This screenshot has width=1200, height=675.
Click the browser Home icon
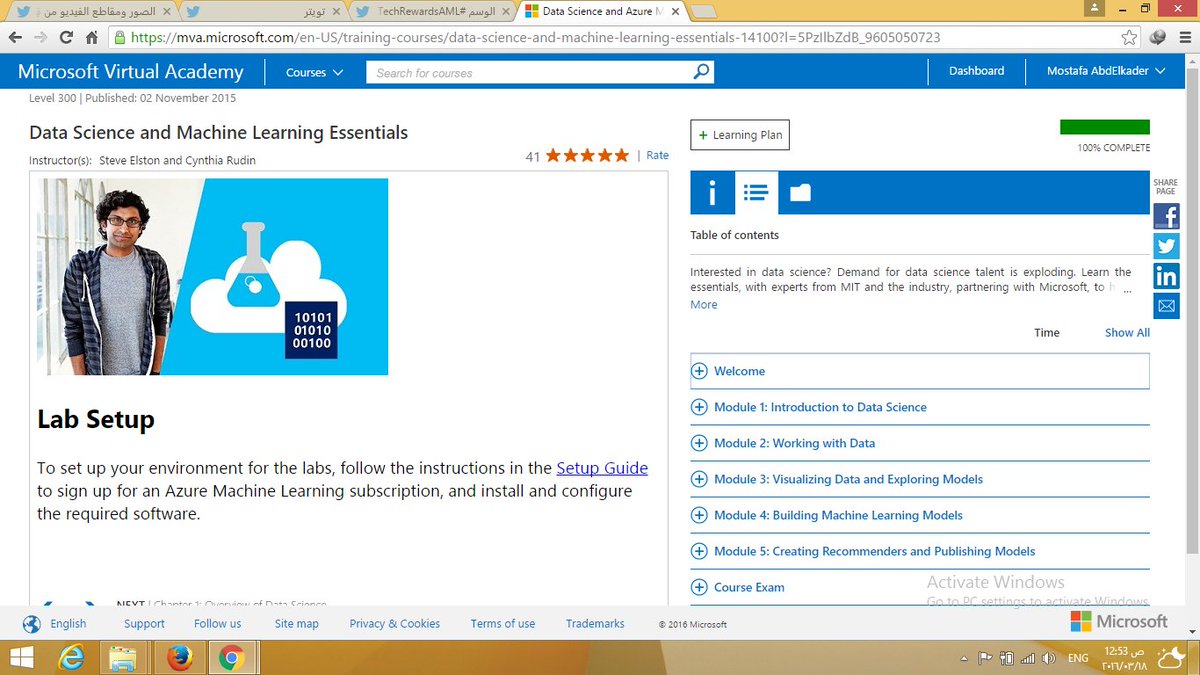[x=91, y=37]
